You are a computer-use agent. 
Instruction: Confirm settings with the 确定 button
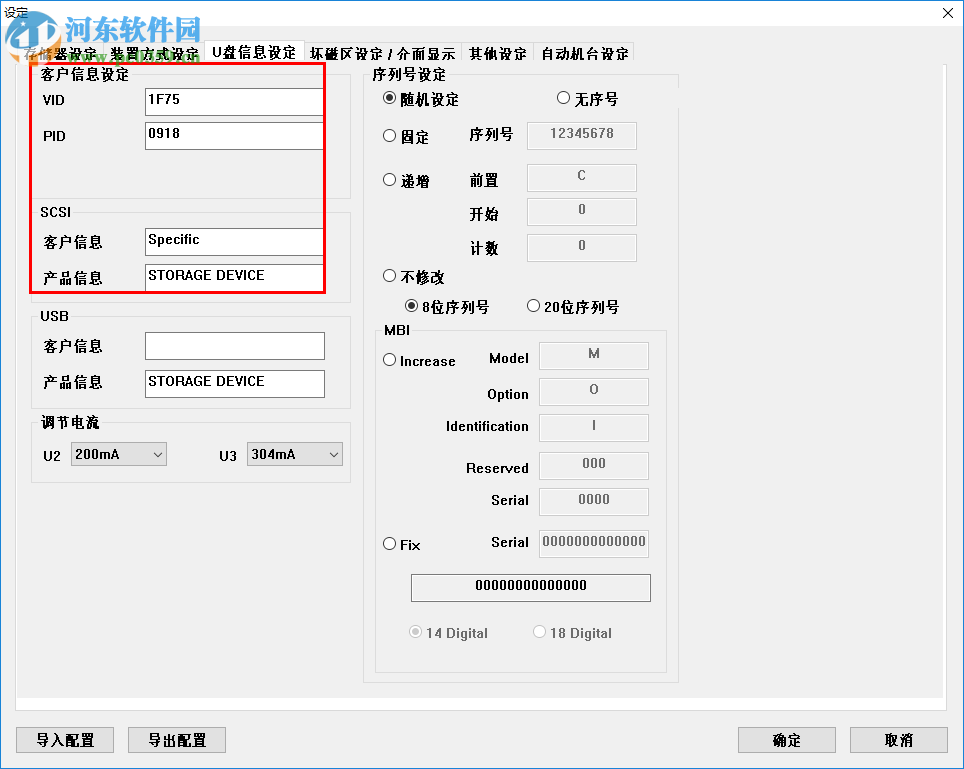(786, 740)
